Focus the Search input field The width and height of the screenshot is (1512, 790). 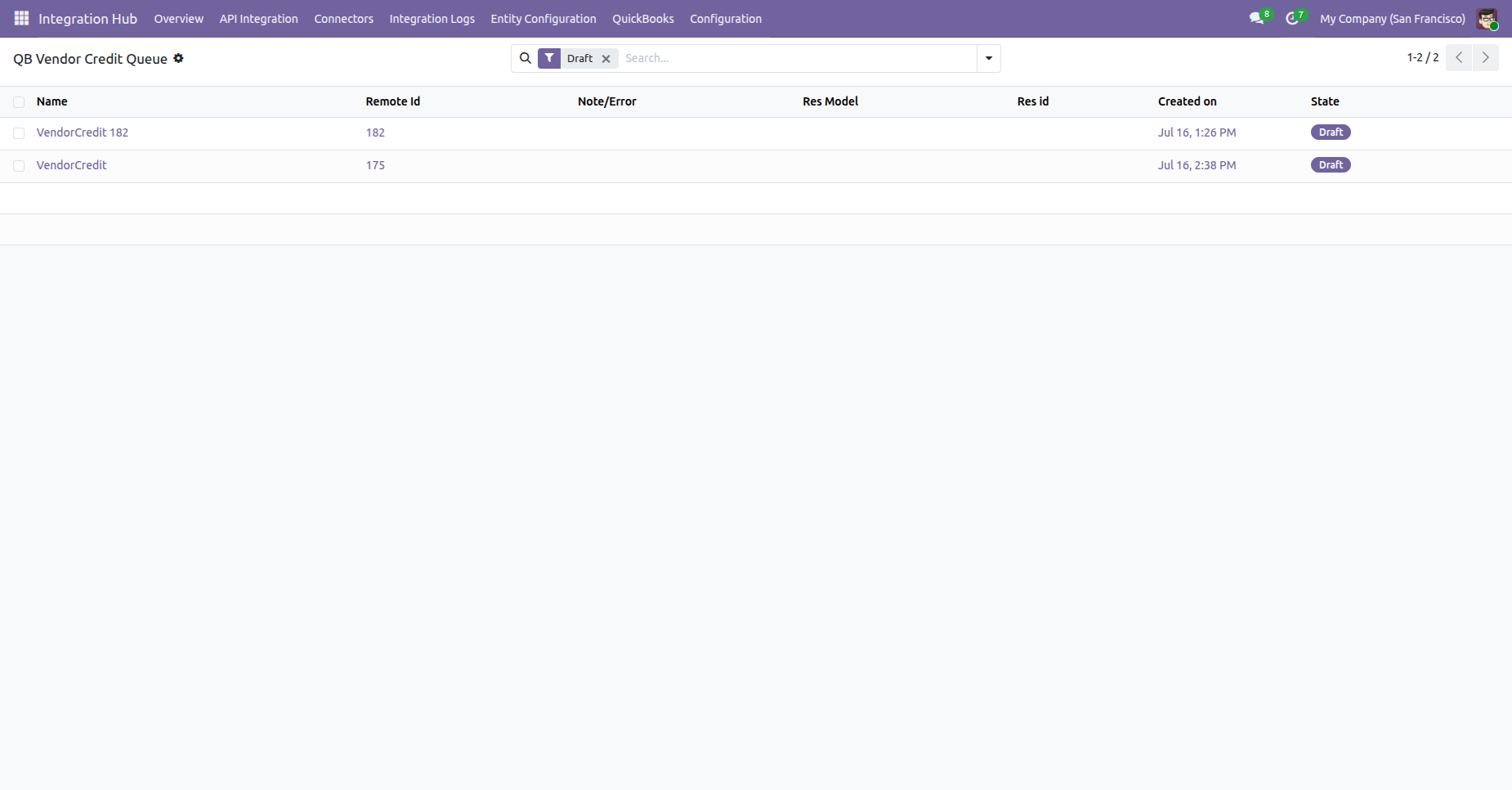[x=798, y=58]
